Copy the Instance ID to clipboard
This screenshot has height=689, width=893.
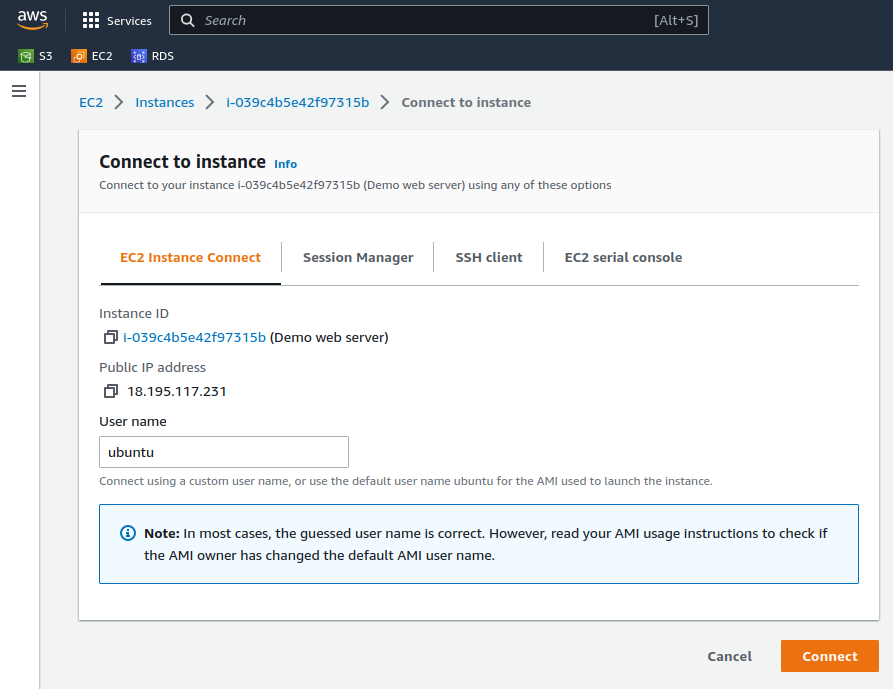click(x=110, y=337)
